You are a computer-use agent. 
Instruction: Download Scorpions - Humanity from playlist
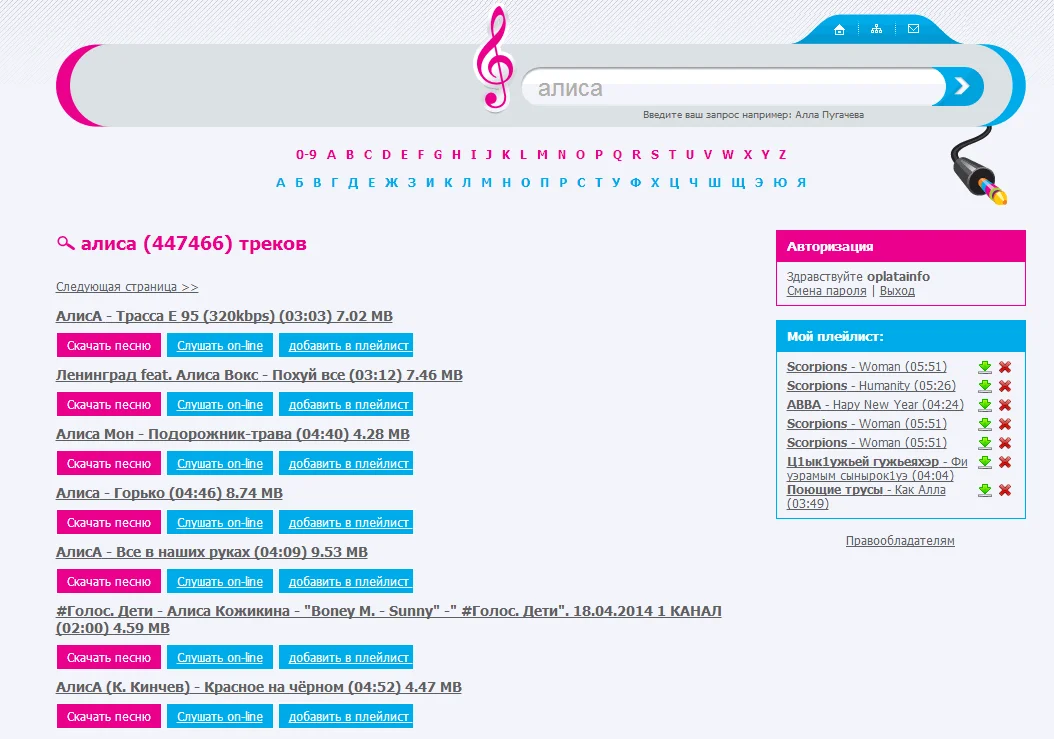(985, 386)
